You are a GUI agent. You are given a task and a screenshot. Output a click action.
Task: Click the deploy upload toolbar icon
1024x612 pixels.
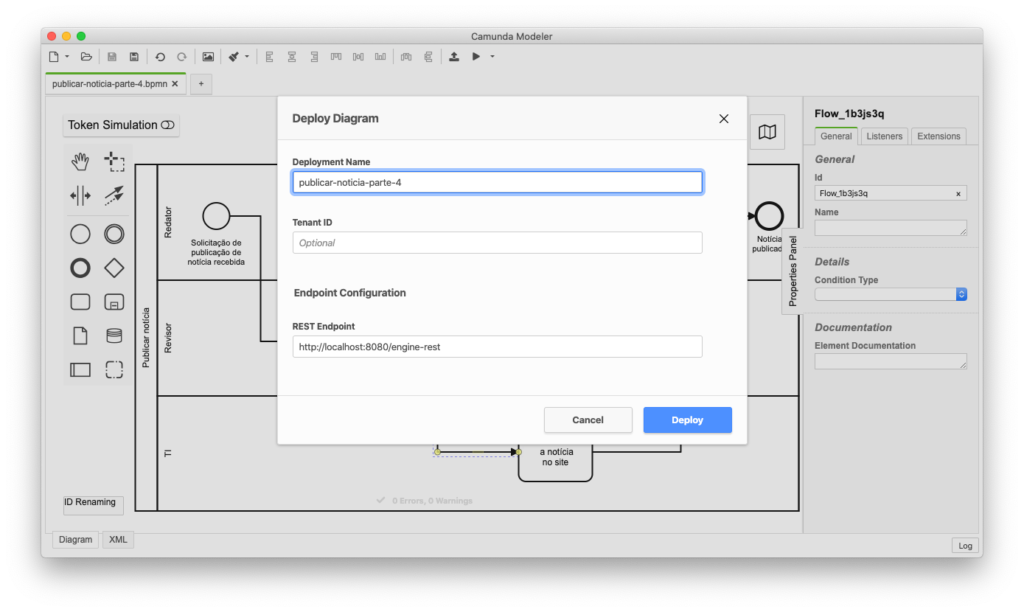pyautogui.click(x=454, y=57)
